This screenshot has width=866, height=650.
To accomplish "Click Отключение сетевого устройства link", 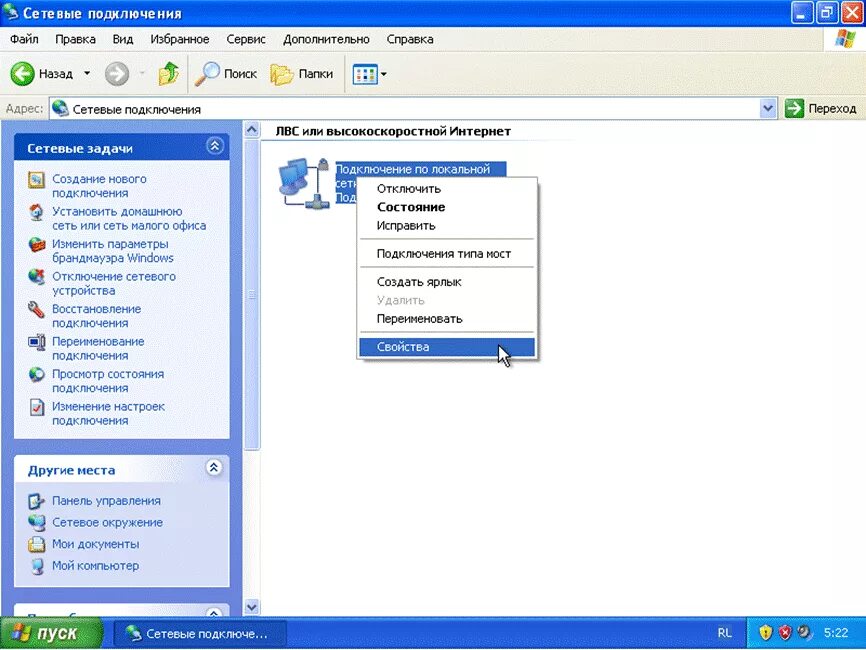I will click(114, 283).
